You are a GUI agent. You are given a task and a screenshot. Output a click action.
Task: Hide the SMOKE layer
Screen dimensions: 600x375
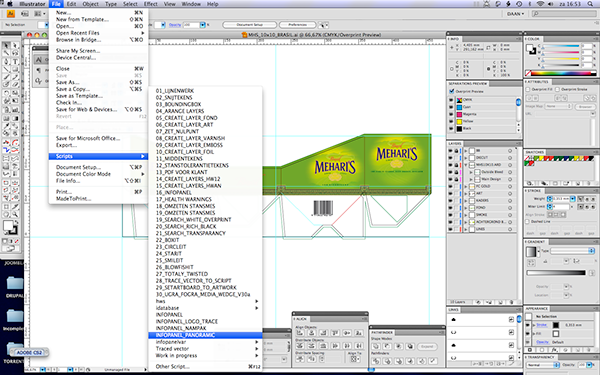(451, 215)
